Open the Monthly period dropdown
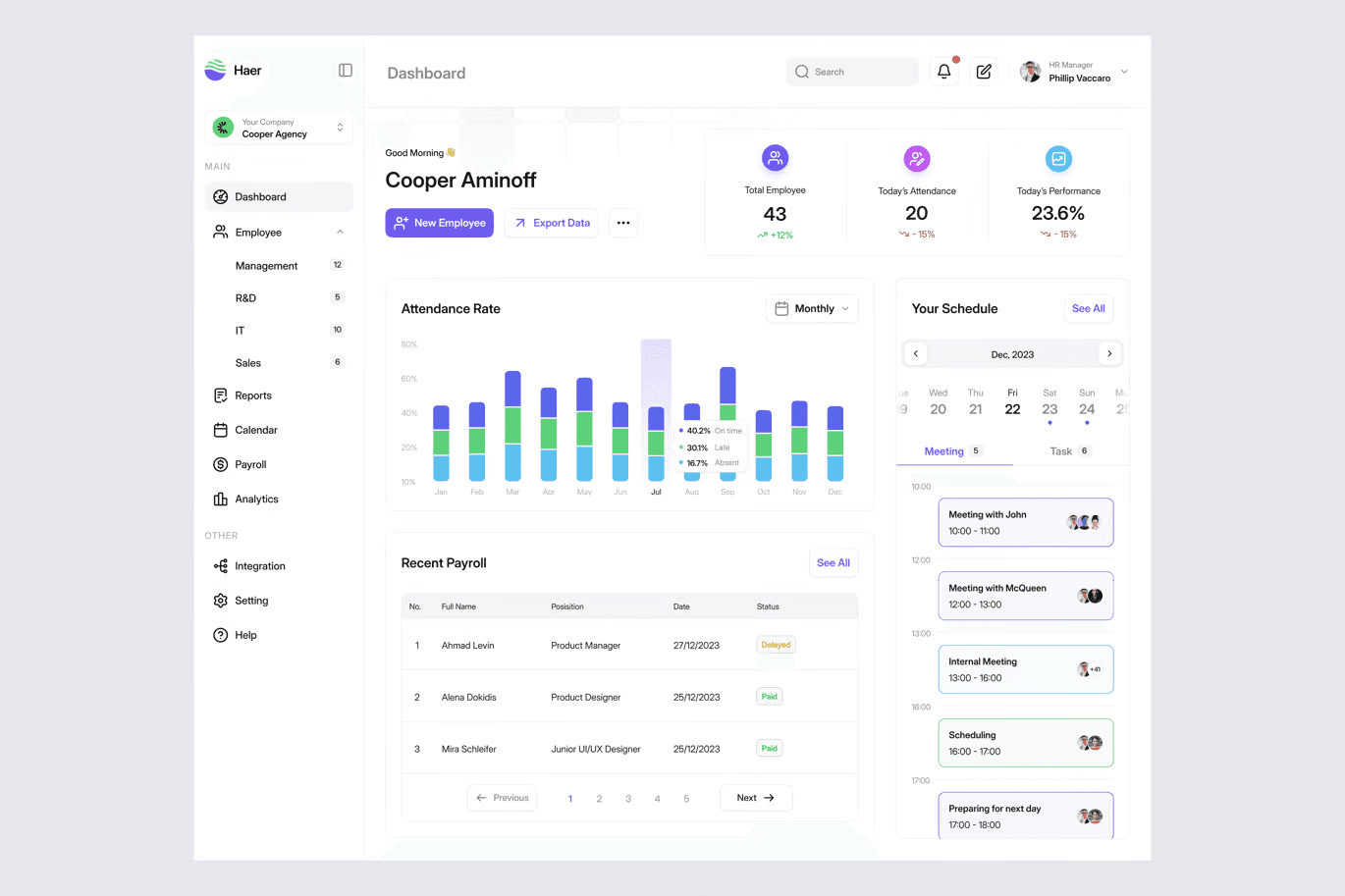 coord(812,308)
